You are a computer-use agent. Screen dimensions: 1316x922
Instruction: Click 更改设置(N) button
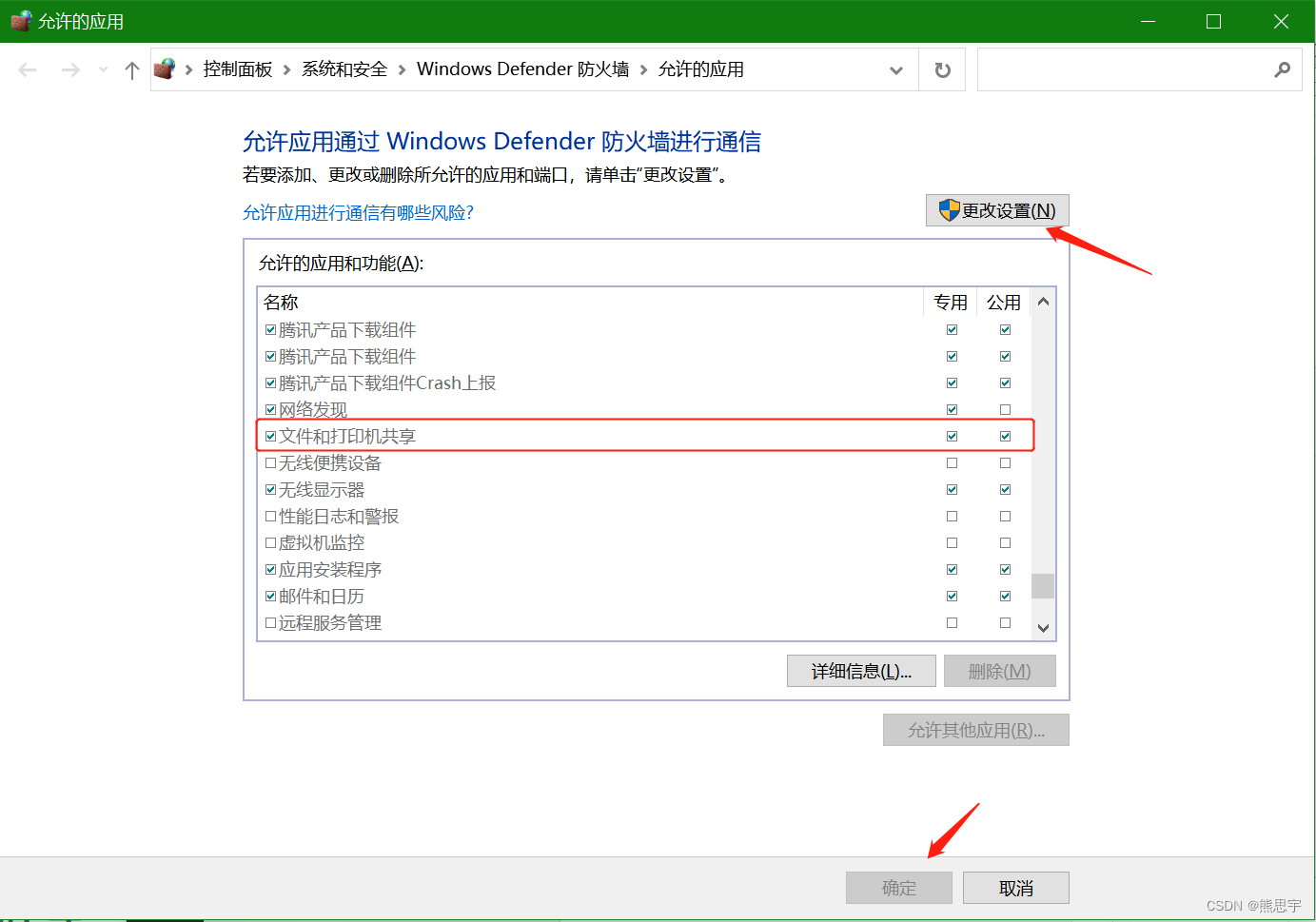pyautogui.click(x=997, y=210)
